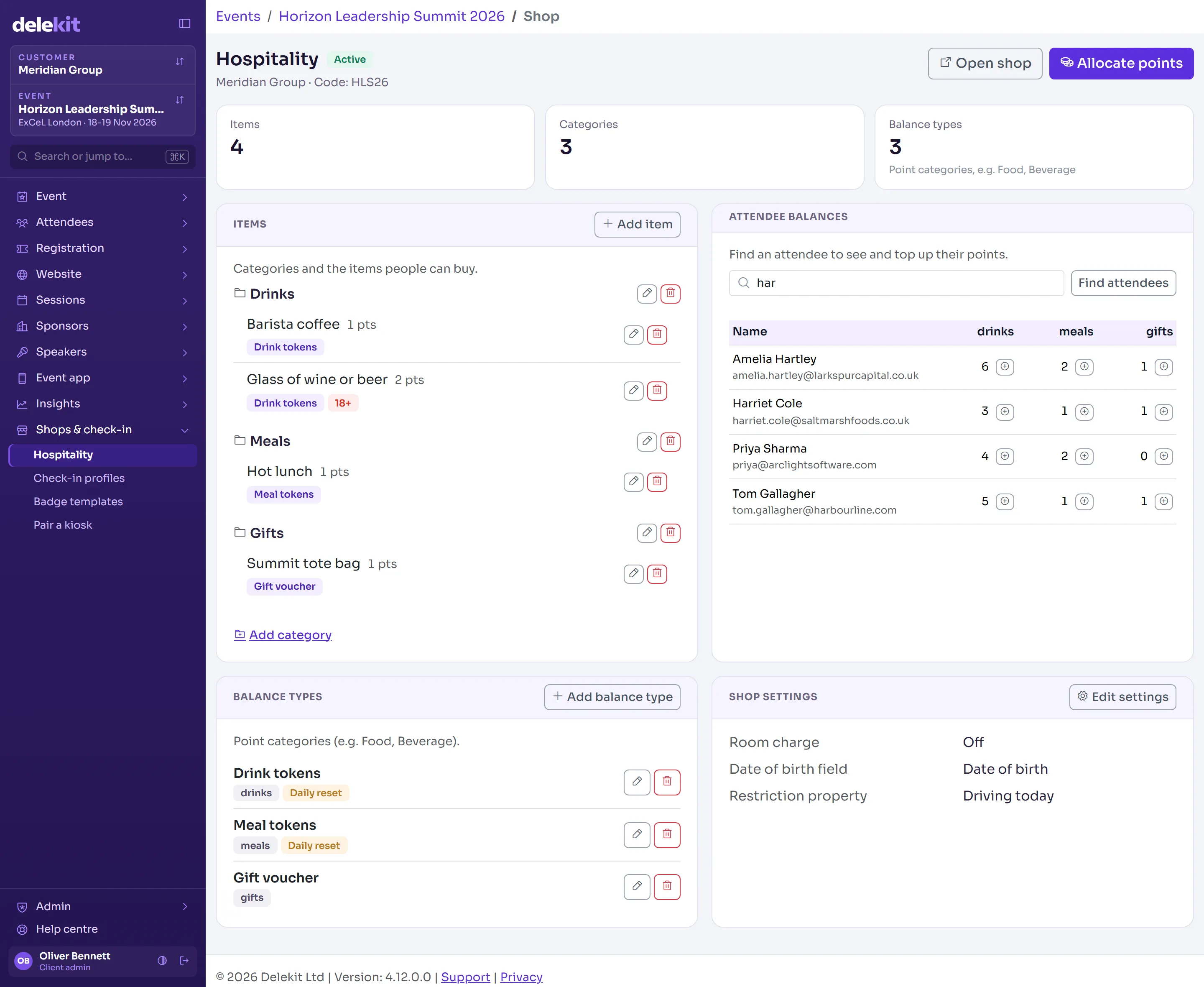Click the Add category link
The height and width of the screenshot is (987, 1204).
click(283, 634)
